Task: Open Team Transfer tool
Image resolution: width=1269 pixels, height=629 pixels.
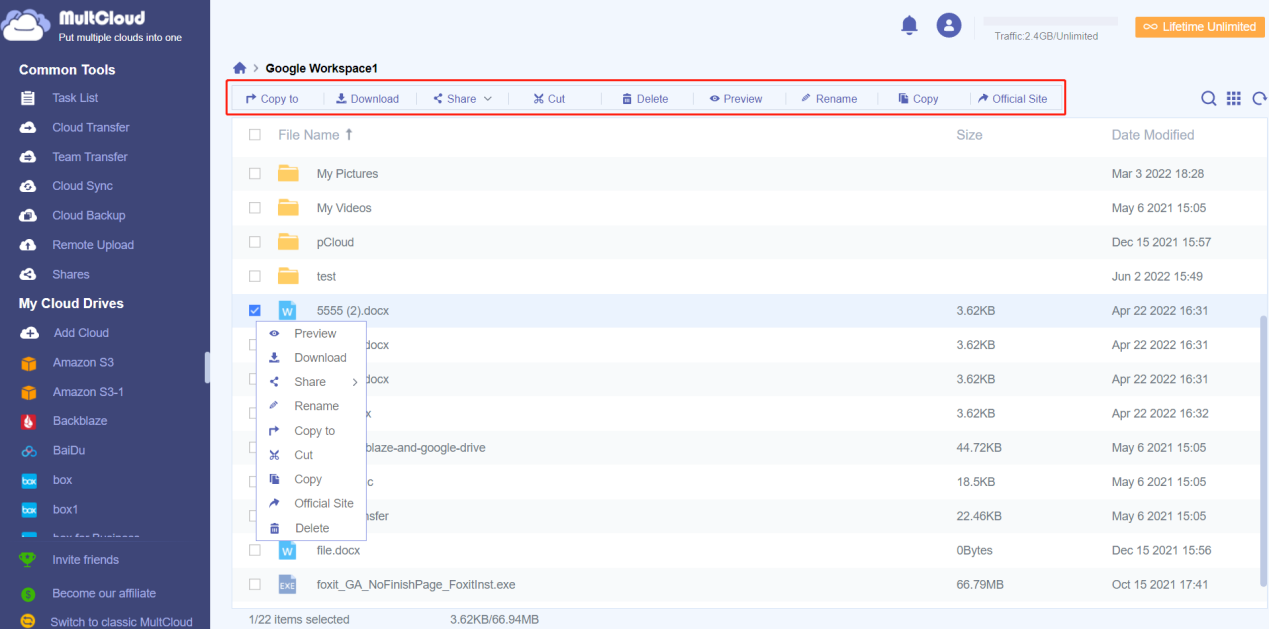Action: (90, 156)
